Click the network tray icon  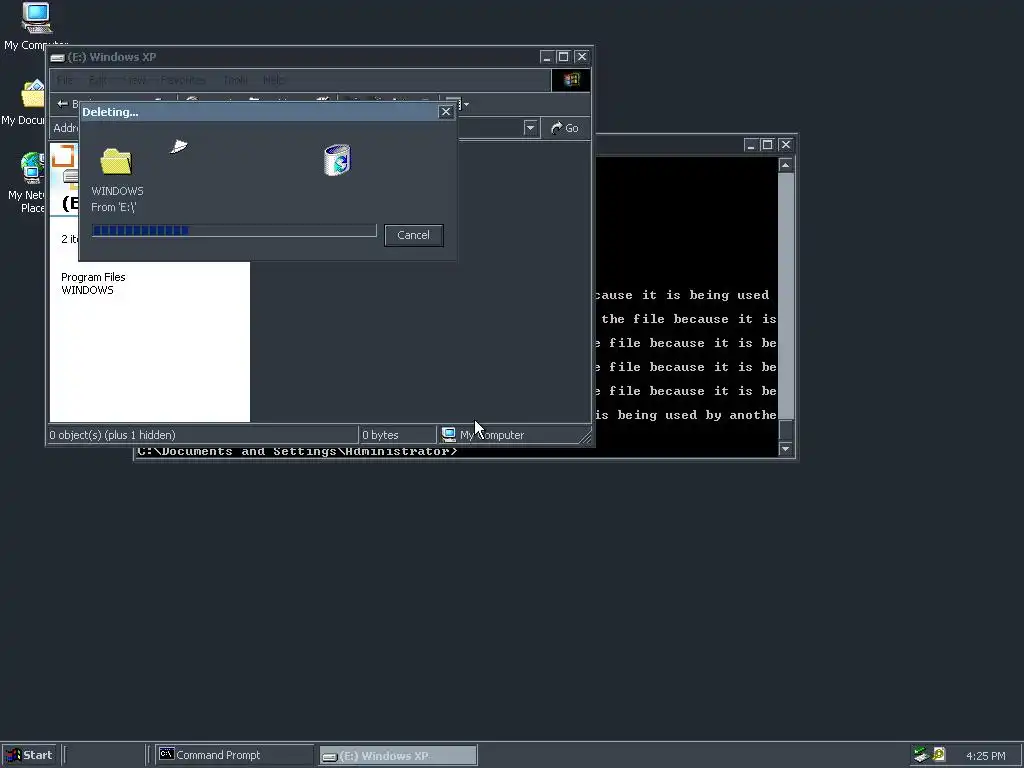(921, 755)
